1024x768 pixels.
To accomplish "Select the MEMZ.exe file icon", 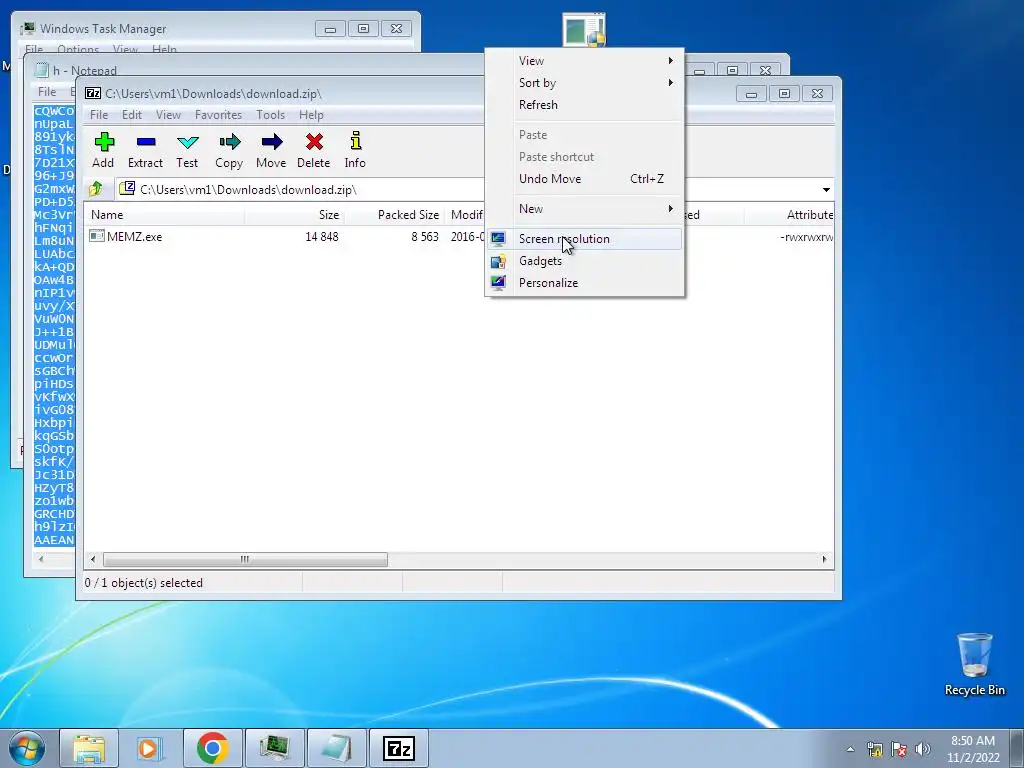I will click(97, 236).
